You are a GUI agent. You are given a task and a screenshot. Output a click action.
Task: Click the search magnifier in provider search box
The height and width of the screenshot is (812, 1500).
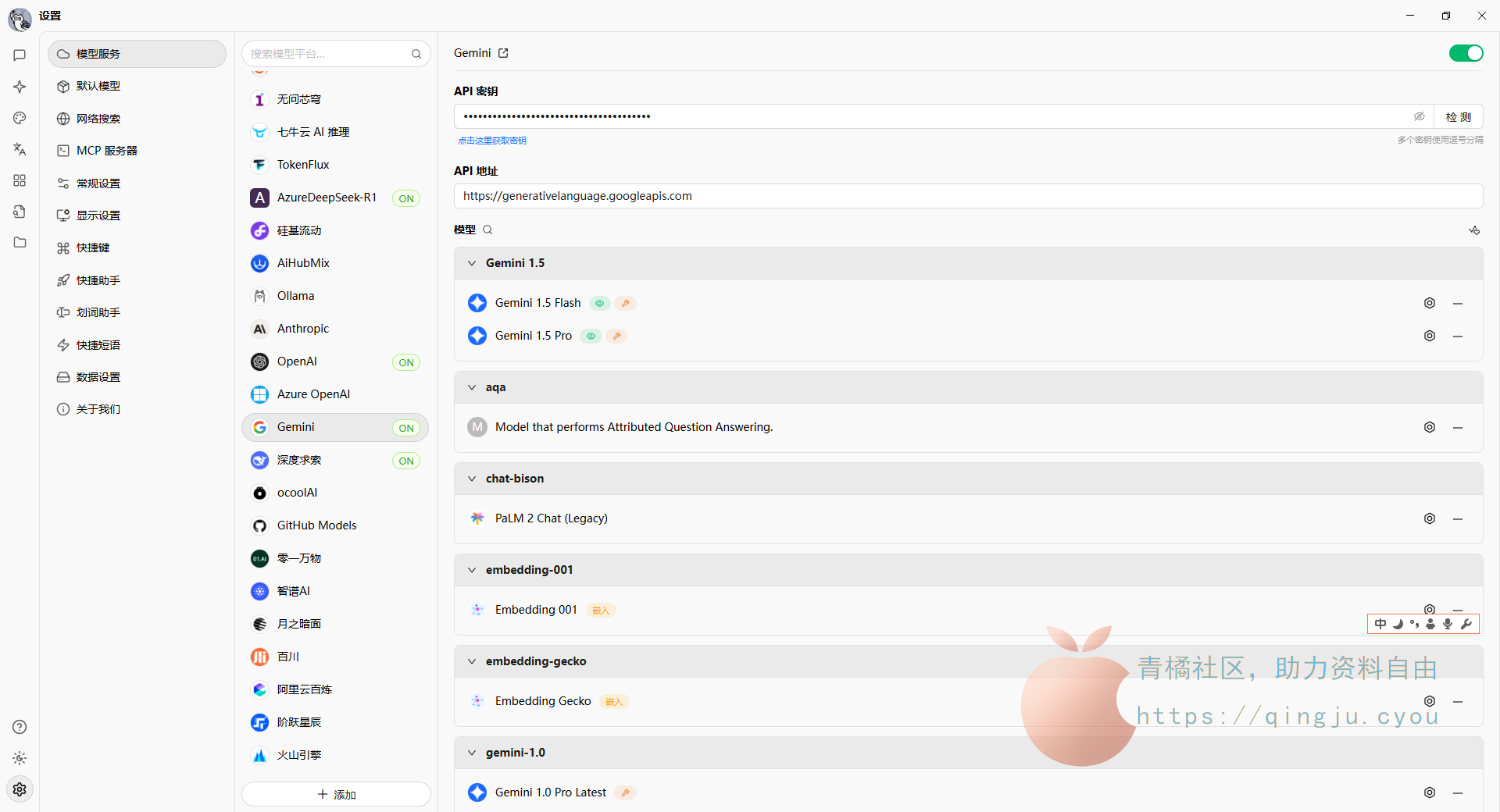pyautogui.click(x=416, y=54)
